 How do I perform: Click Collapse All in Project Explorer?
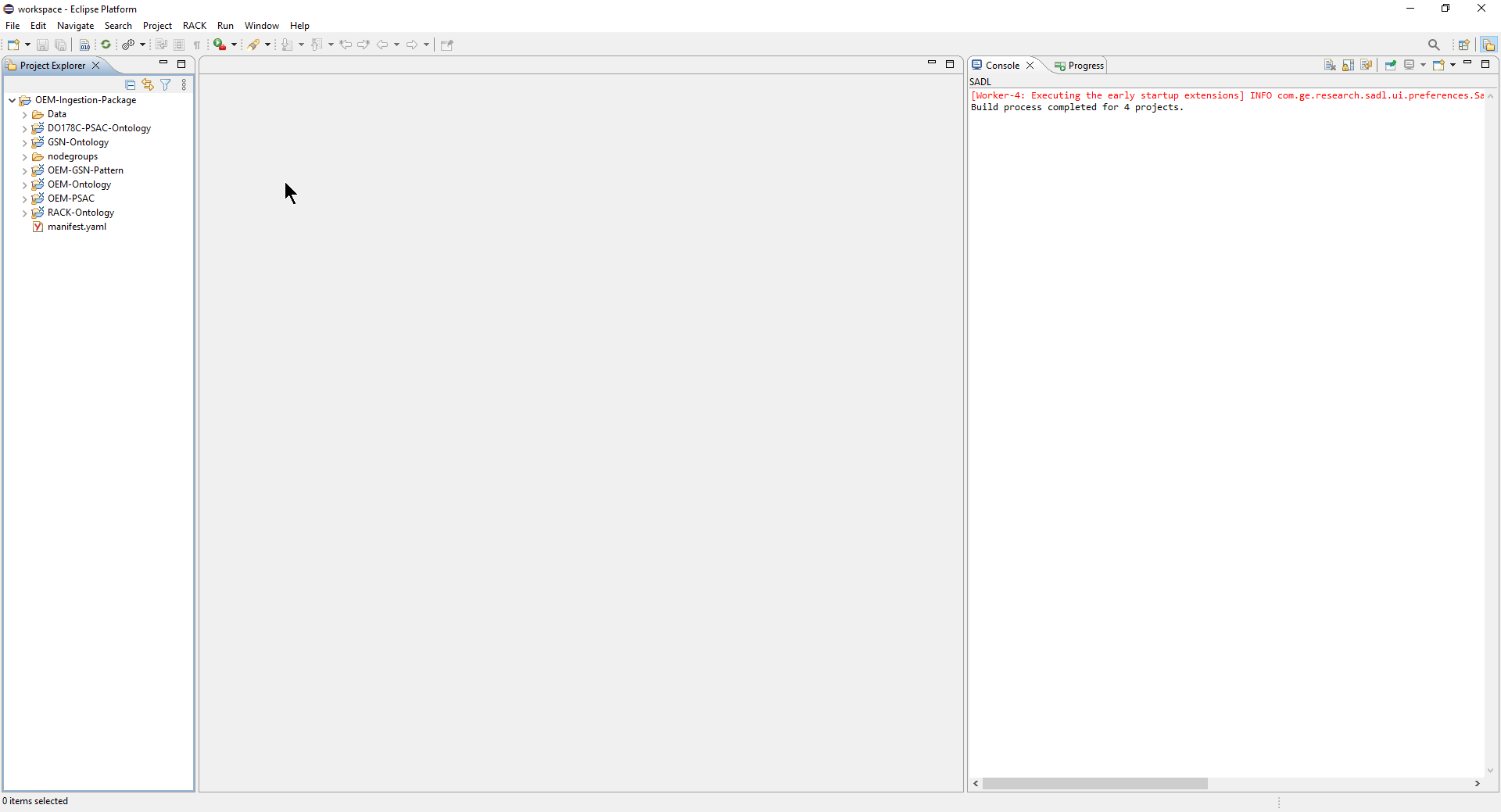click(x=131, y=84)
